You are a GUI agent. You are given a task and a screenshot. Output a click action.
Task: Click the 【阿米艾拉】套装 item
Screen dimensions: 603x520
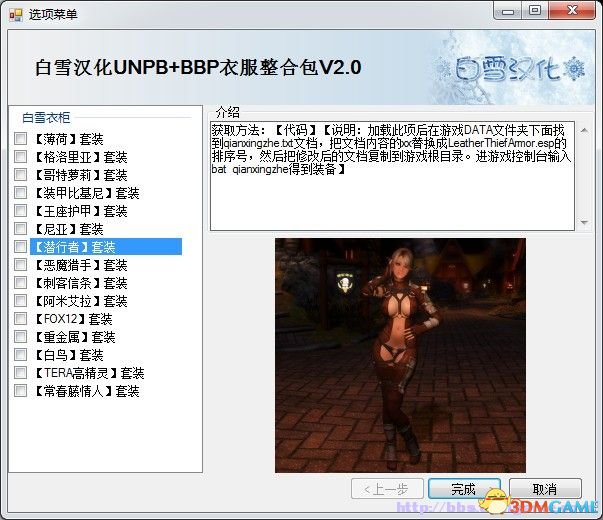point(81,301)
